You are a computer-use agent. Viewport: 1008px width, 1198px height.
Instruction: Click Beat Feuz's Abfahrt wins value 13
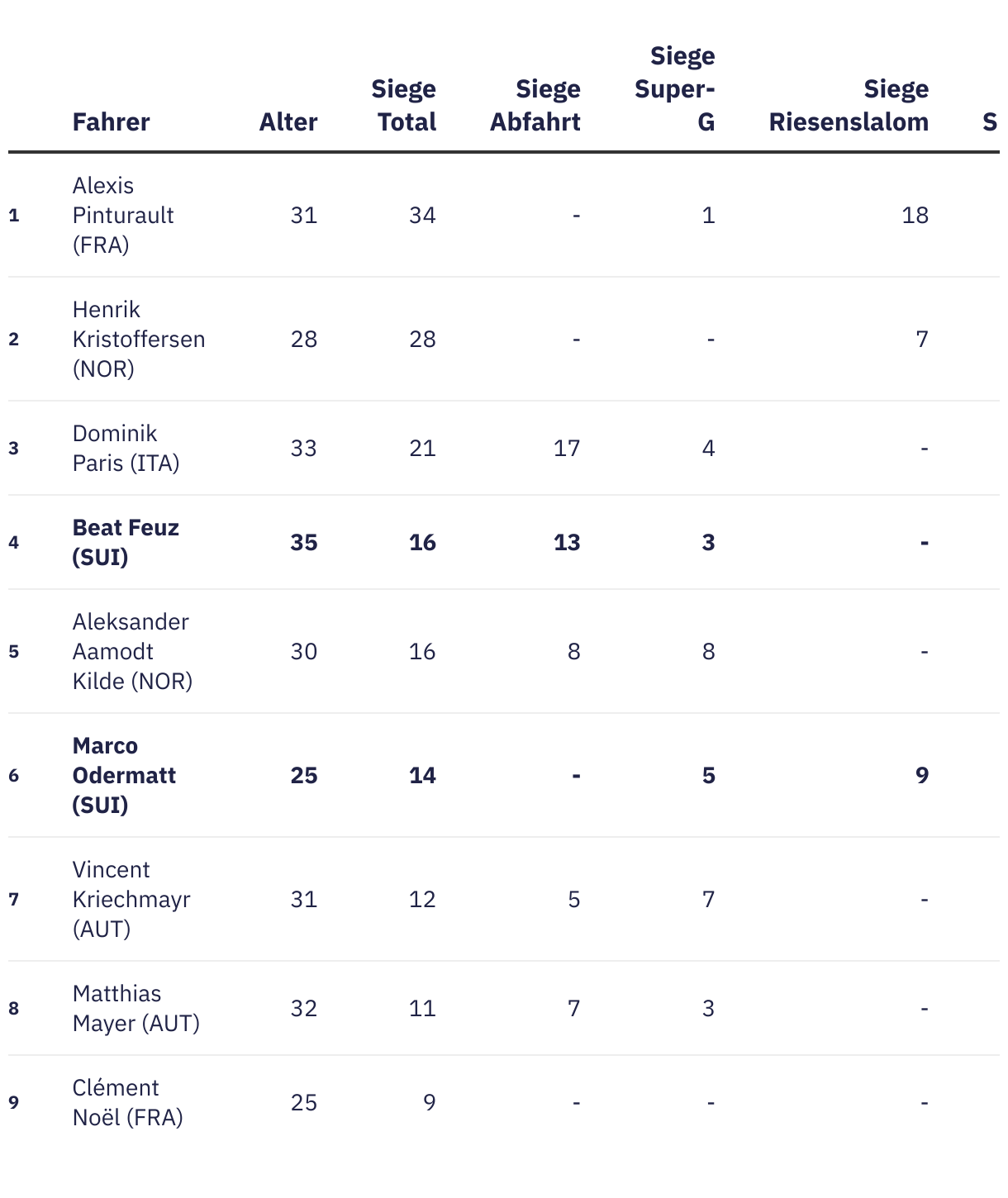(567, 543)
